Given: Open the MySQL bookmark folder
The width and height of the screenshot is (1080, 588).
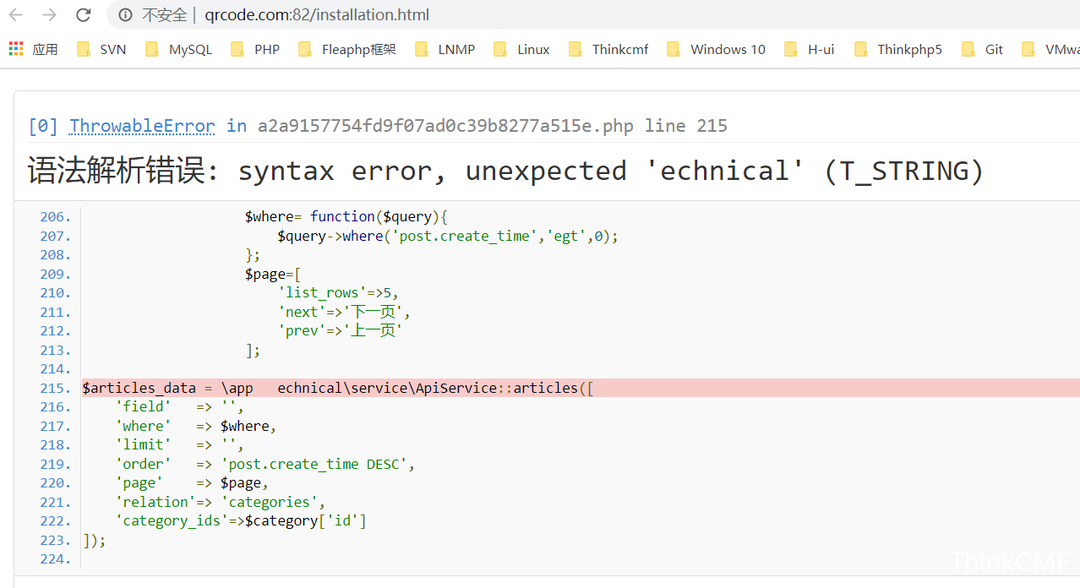Looking at the screenshot, I should pyautogui.click(x=179, y=49).
